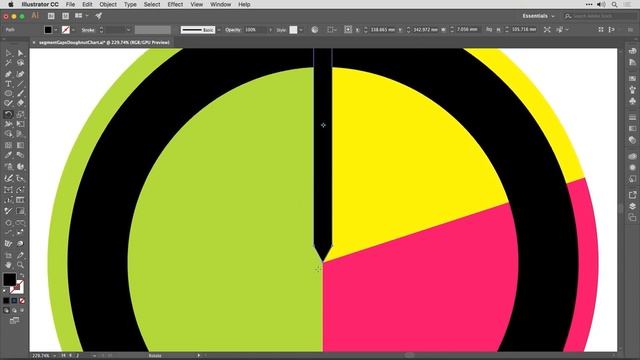Select the Pen tool
The image size is (640, 360).
(x=8, y=74)
